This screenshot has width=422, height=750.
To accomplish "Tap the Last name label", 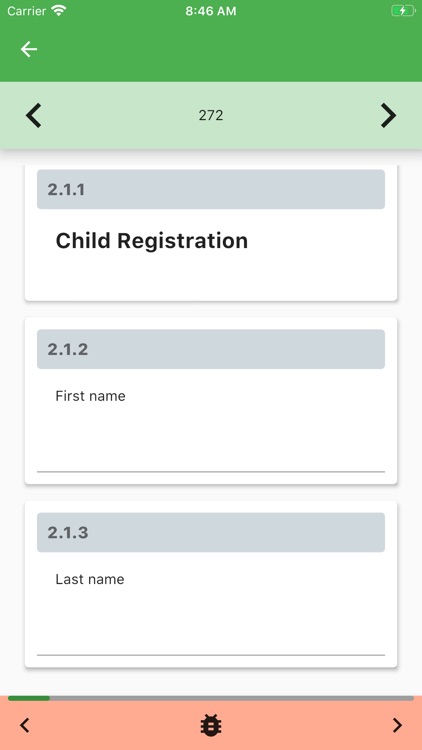I will click(90, 579).
